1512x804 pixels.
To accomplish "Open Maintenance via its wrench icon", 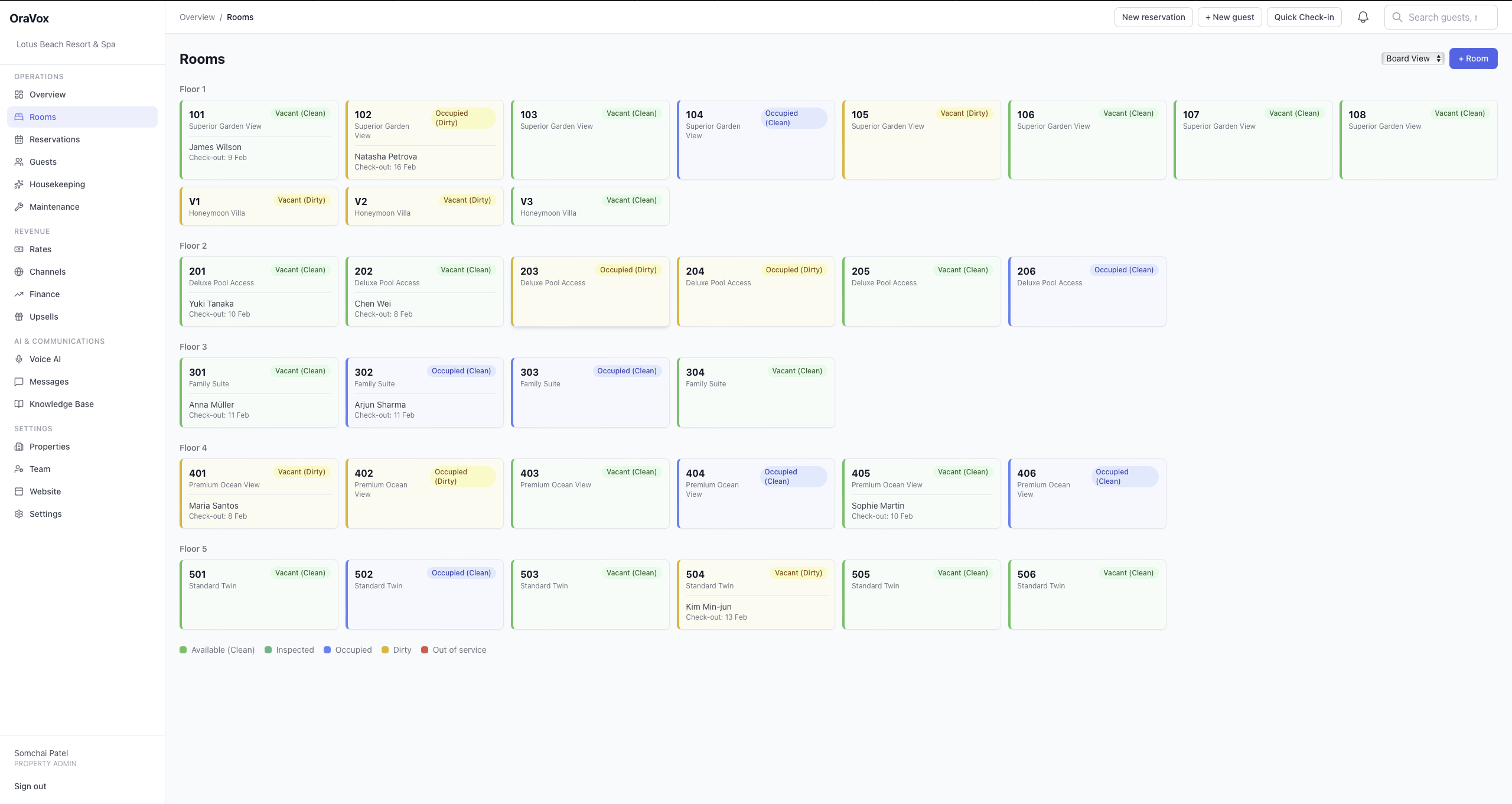I will pyautogui.click(x=18, y=206).
